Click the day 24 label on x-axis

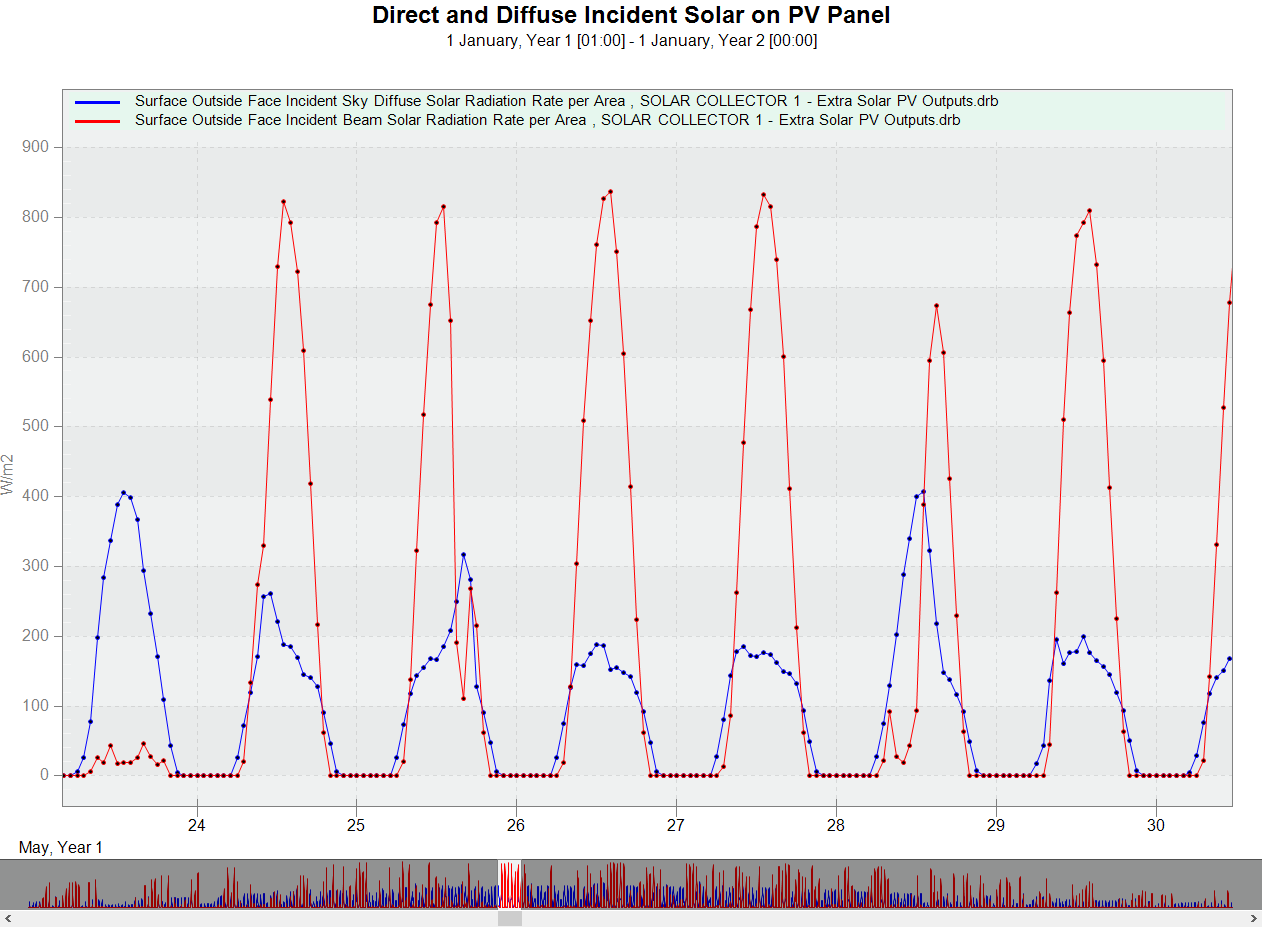tap(197, 825)
